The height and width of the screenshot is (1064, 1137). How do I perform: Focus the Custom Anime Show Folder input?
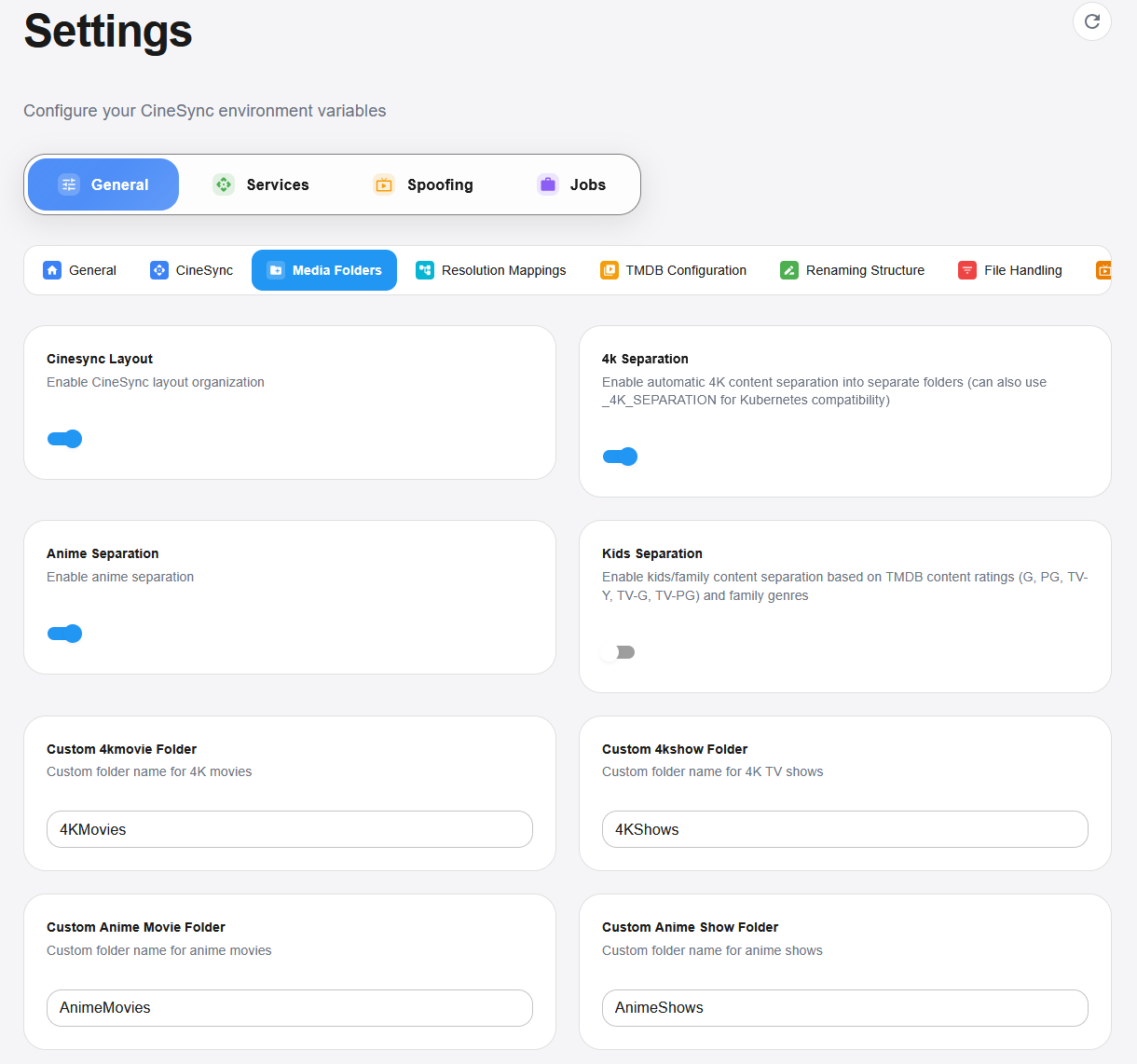click(x=844, y=1007)
